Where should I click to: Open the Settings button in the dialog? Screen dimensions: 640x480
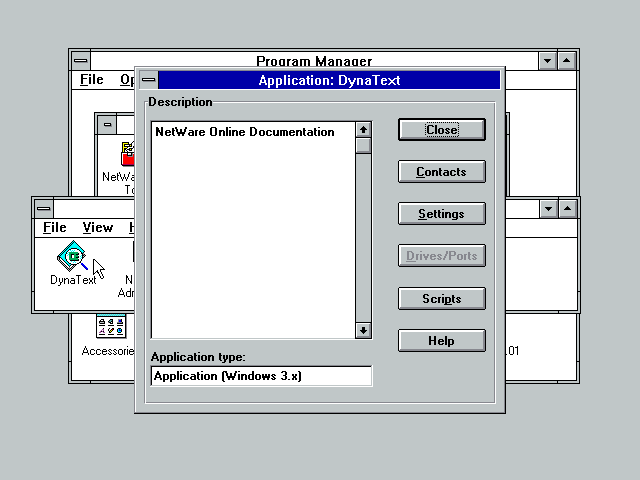(442, 214)
